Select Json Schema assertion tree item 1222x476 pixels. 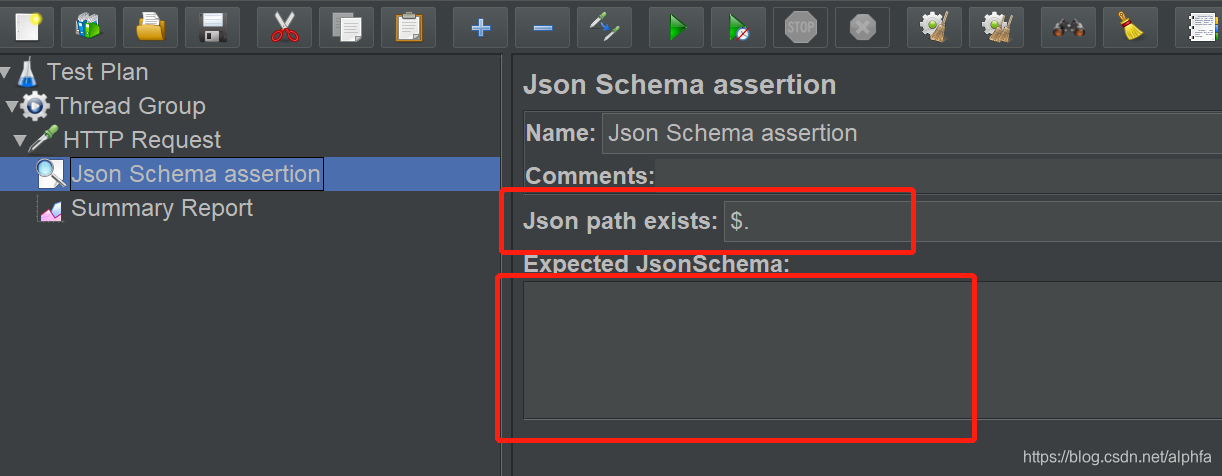point(196,174)
